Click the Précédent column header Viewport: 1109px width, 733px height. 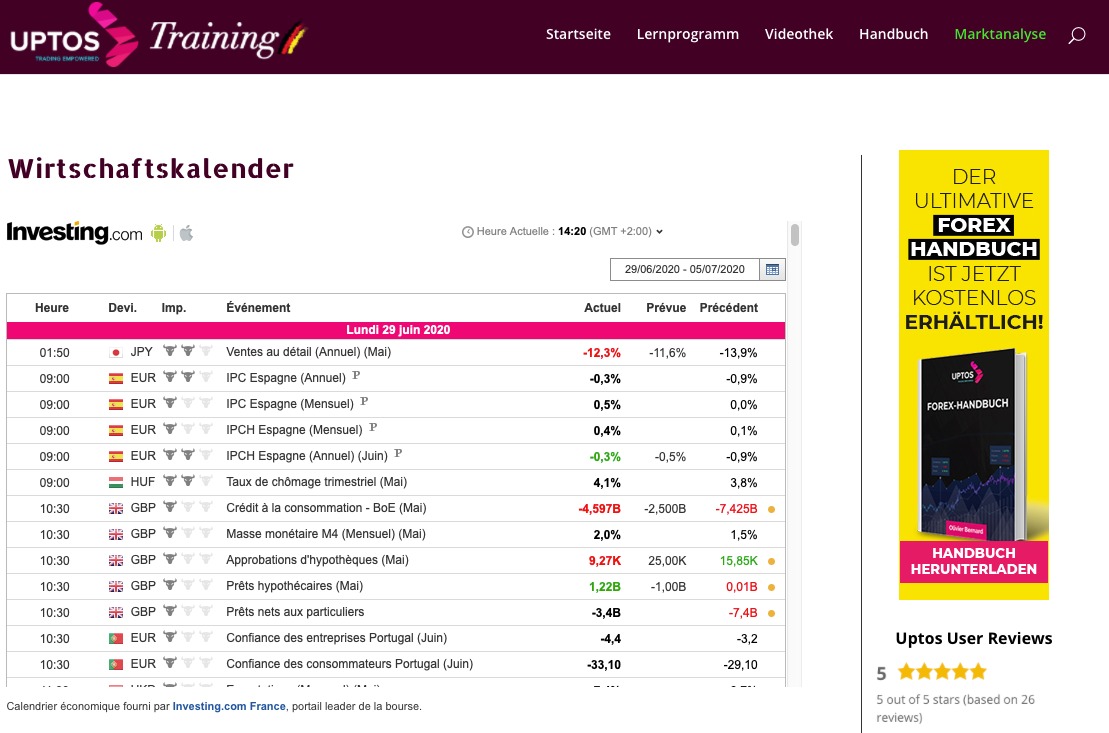[728, 308]
